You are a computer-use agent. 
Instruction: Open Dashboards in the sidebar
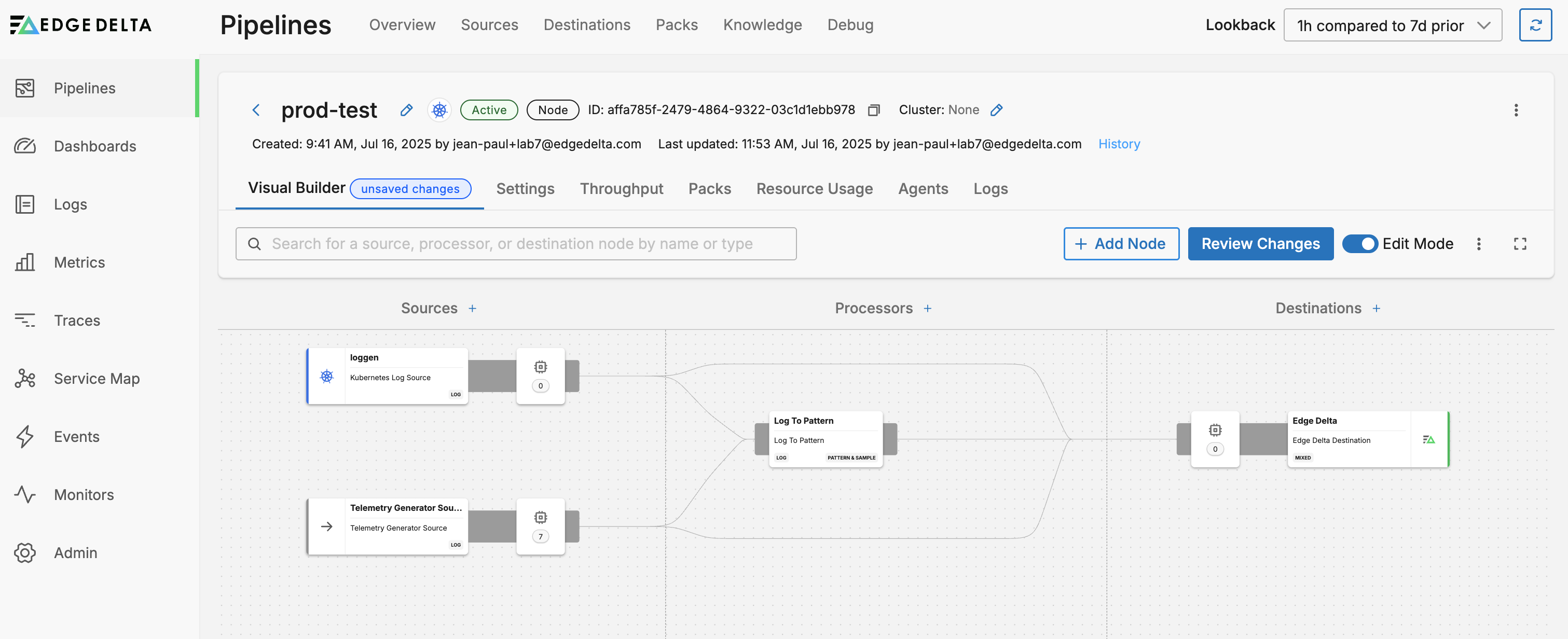point(99,146)
